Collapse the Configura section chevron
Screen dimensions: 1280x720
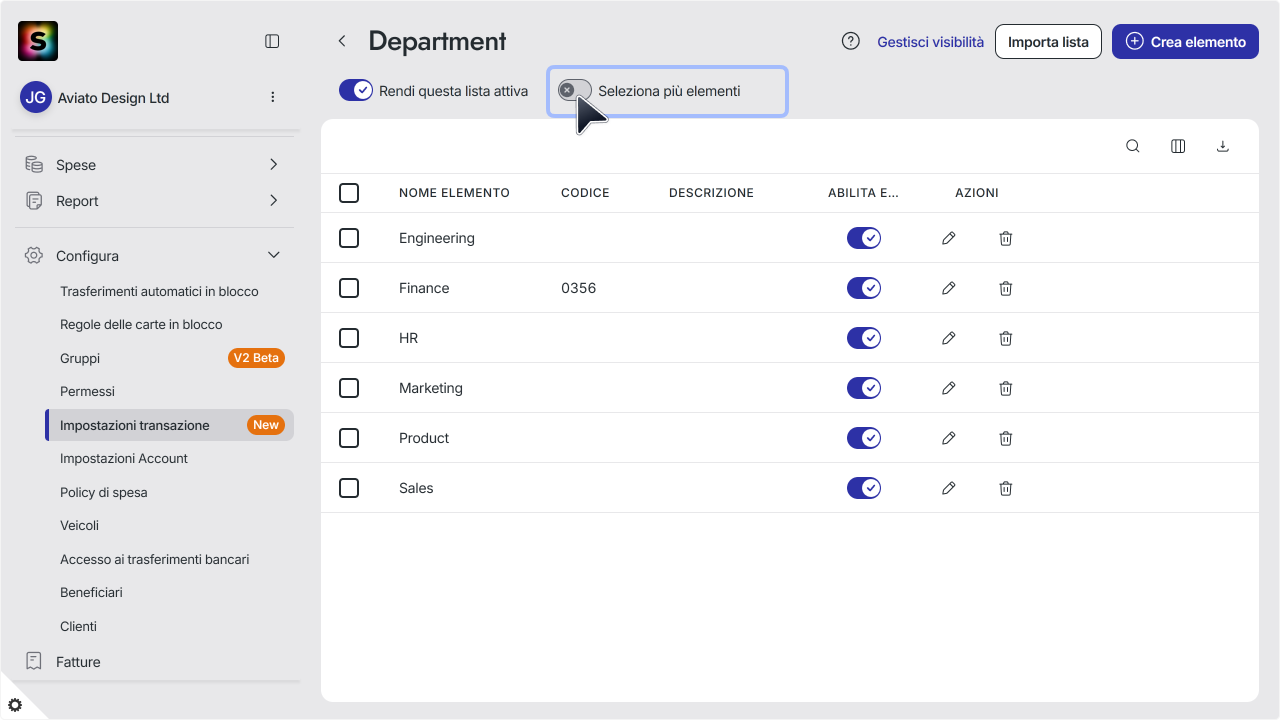click(274, 255)
